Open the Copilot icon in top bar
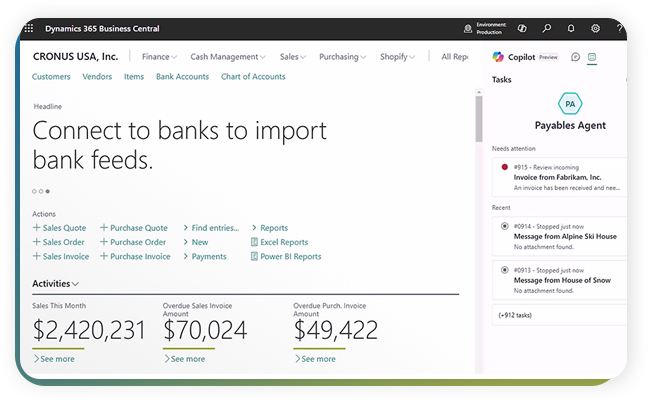 [522, 28]
